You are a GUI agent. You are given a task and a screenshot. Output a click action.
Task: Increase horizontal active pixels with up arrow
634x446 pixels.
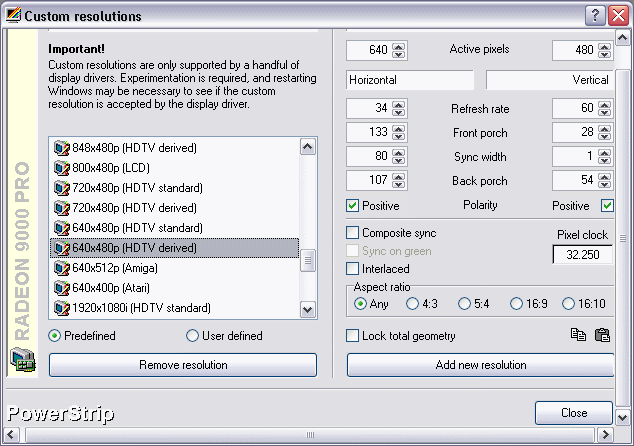click(x=400, y=46)
